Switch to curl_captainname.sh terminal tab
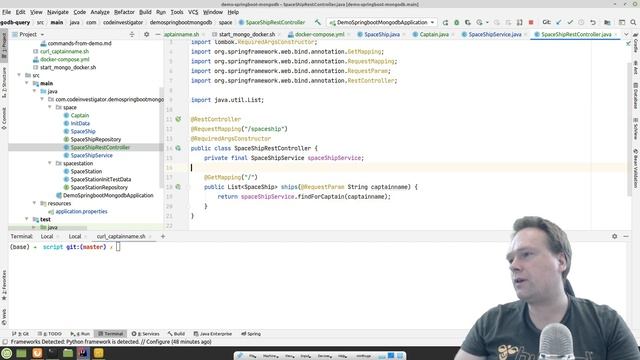This screenshot has height=360, width=640. pyautogui.click(x=121, y=236)
